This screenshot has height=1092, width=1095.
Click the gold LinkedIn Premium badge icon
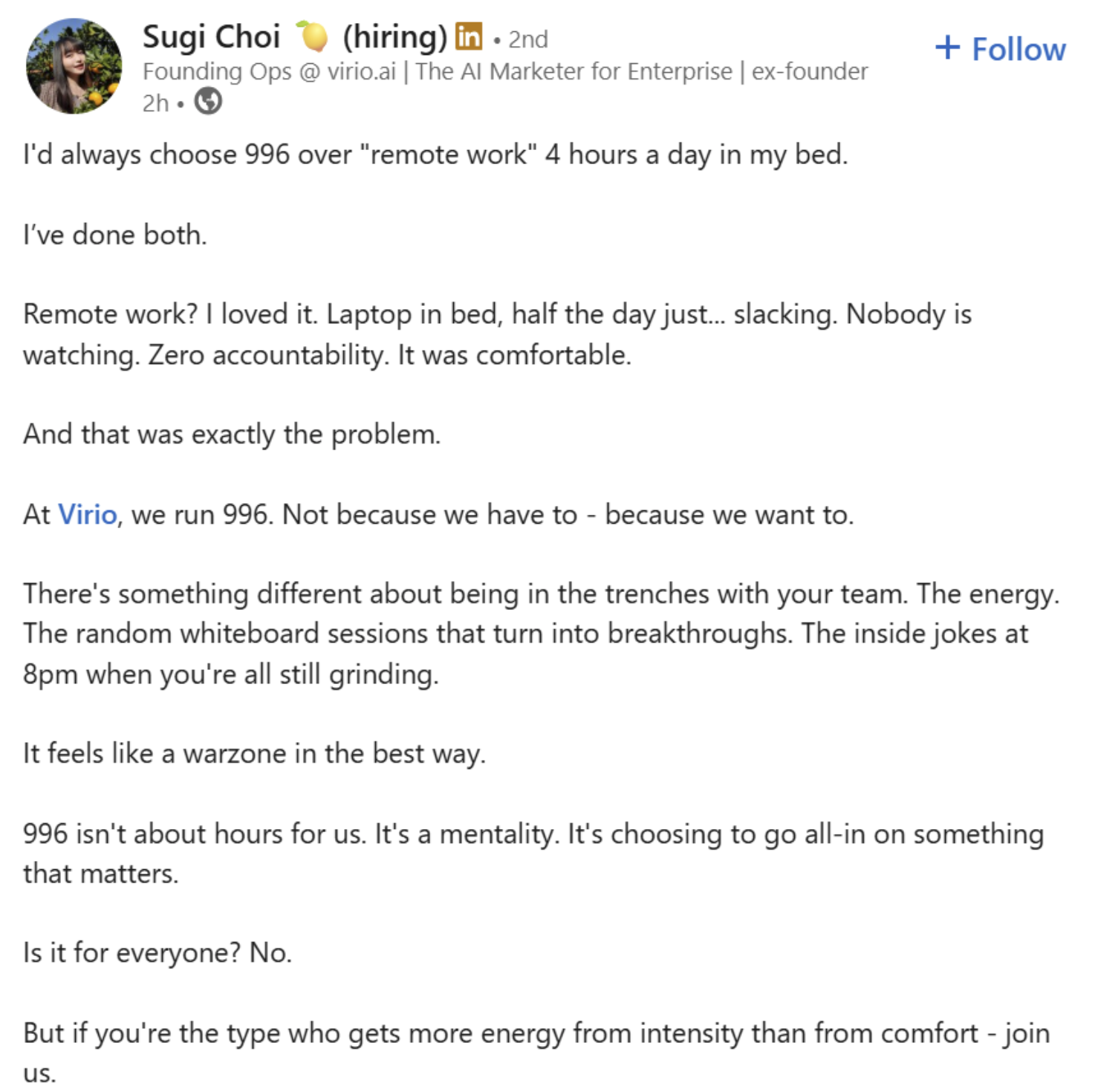point(468,36)
